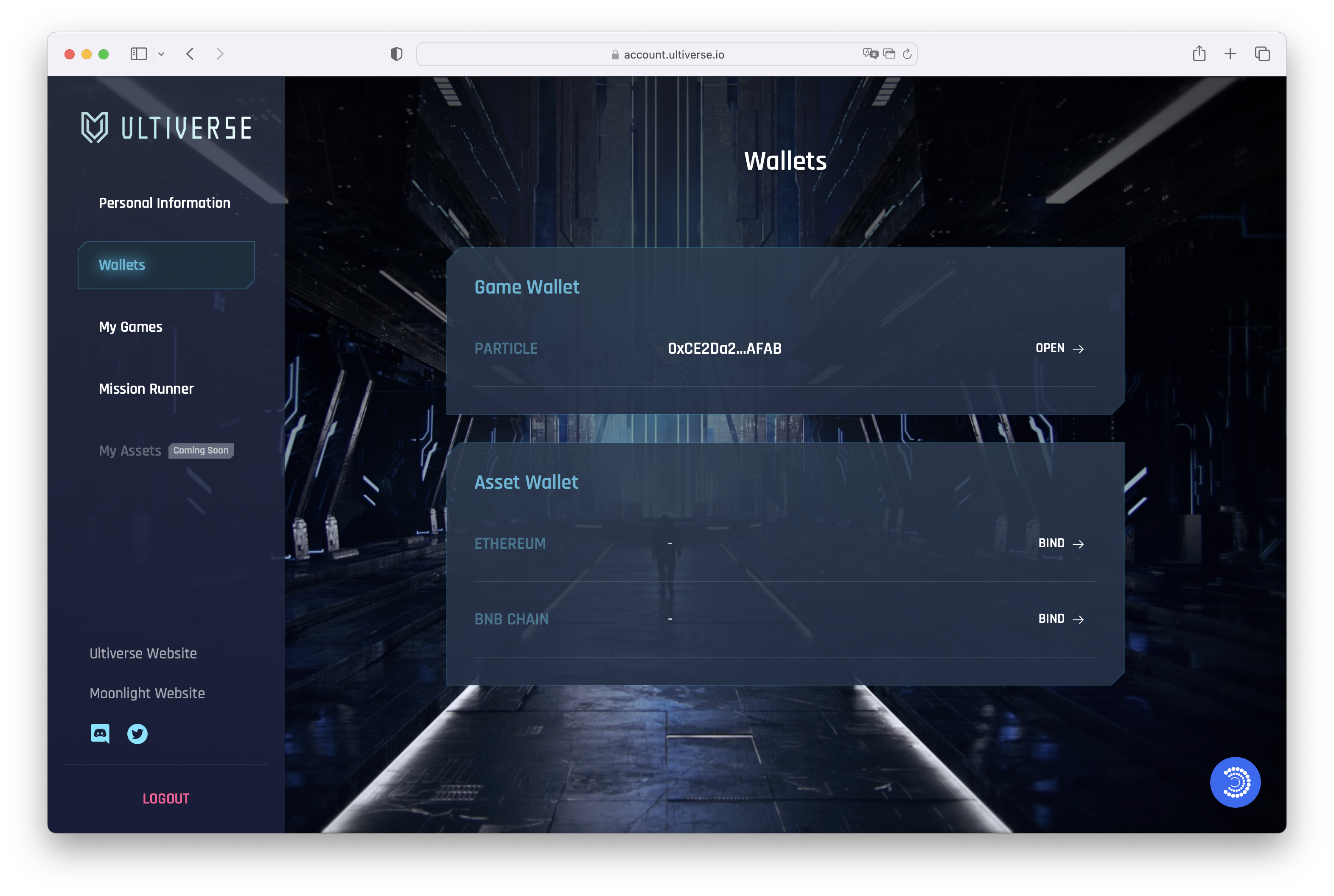Click the lock icon in address bar

click(615, 54)
